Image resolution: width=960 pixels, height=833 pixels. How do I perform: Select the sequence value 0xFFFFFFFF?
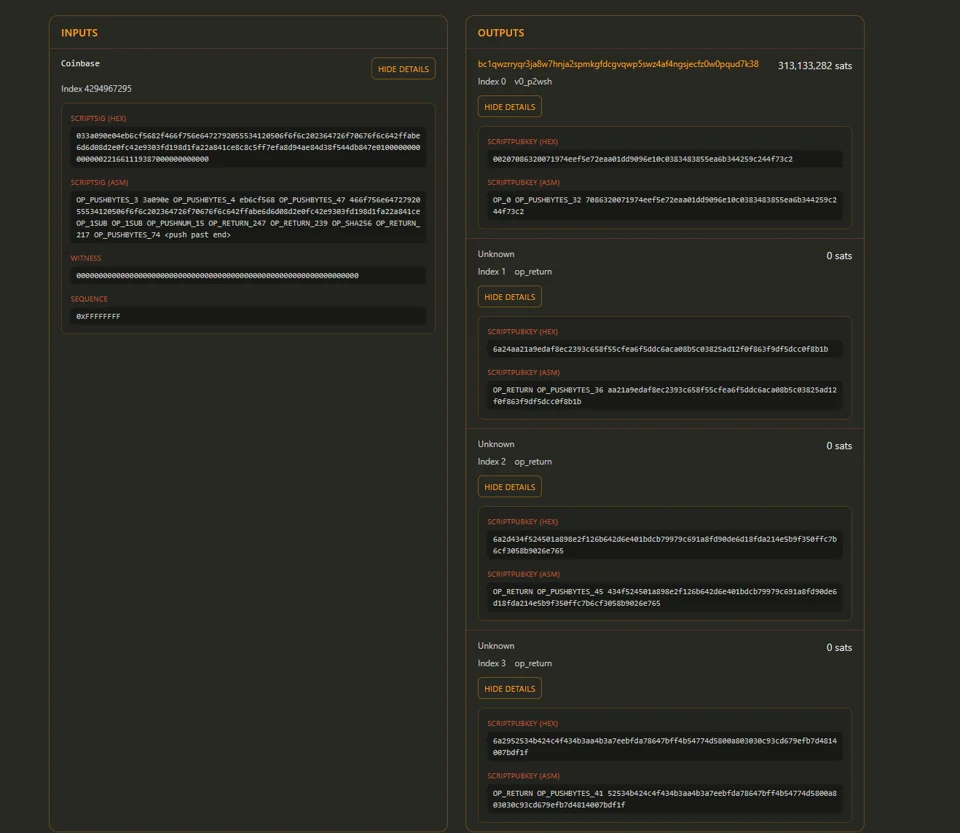pos(248,316)
